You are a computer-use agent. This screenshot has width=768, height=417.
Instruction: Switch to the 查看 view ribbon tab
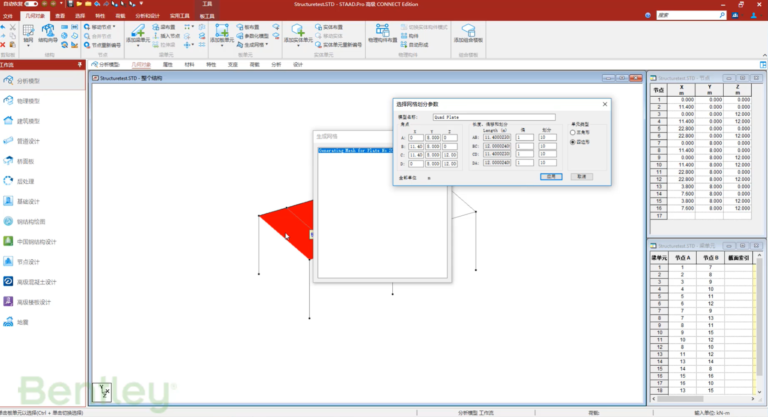click(60, 16)
